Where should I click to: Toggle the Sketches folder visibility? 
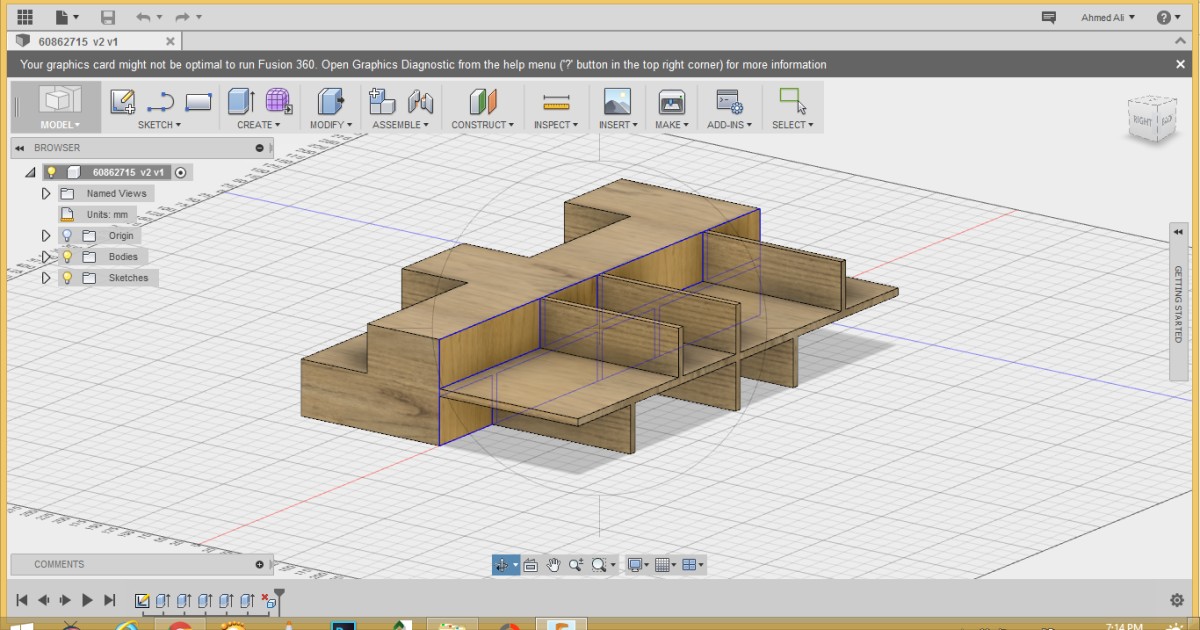click(66, 278)
